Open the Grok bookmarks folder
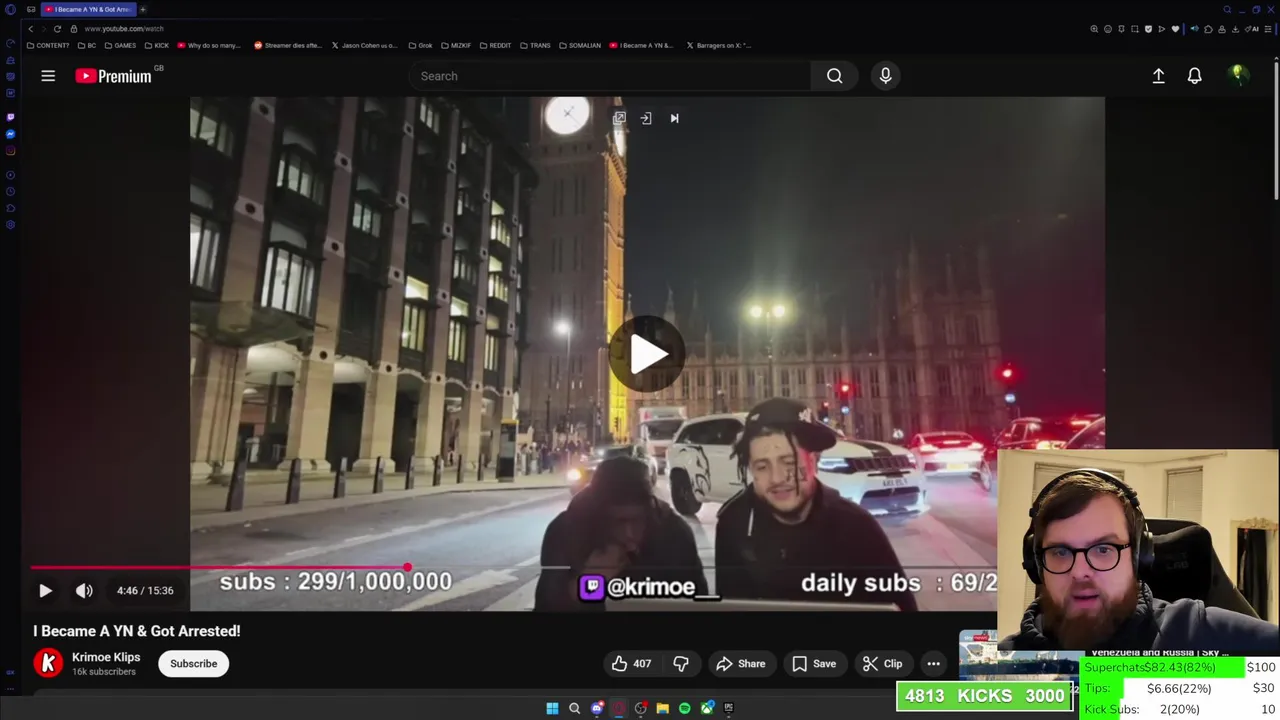The width and height of the screenshot is (1280, 720). (421, 45)
